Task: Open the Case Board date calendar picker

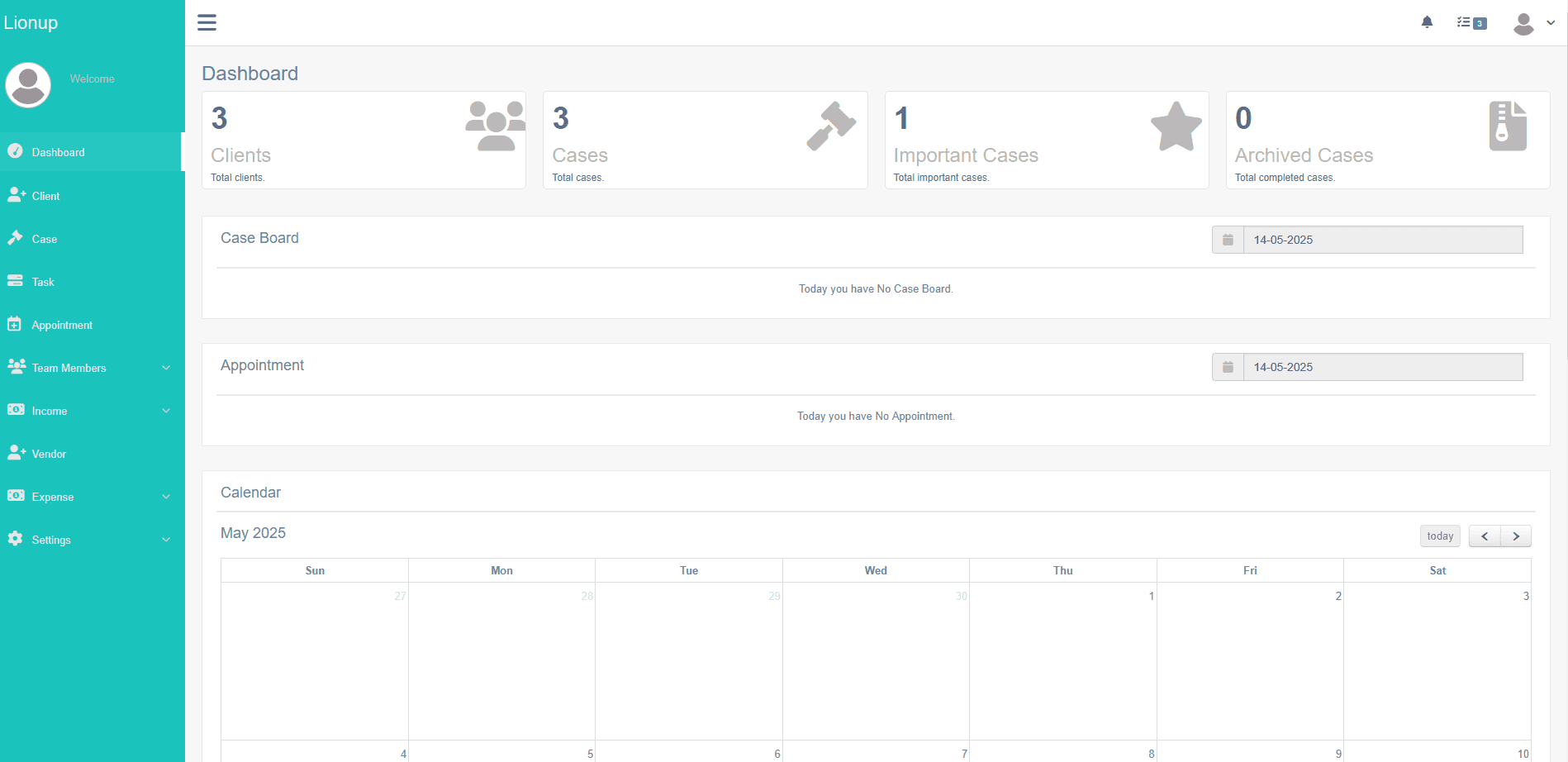Action: [x=1228, y=240]
